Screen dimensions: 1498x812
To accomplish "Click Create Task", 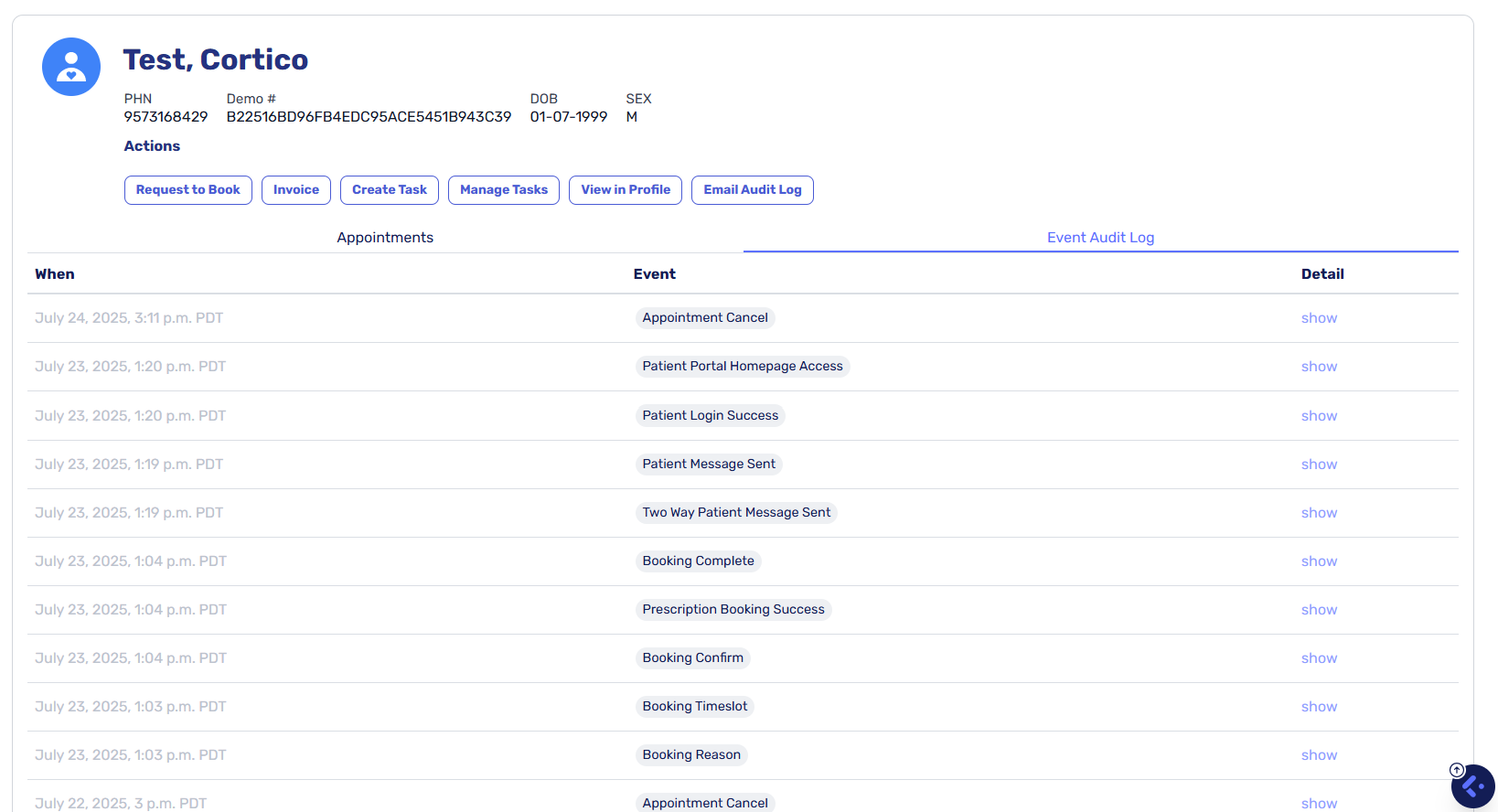I will point(390,190).
